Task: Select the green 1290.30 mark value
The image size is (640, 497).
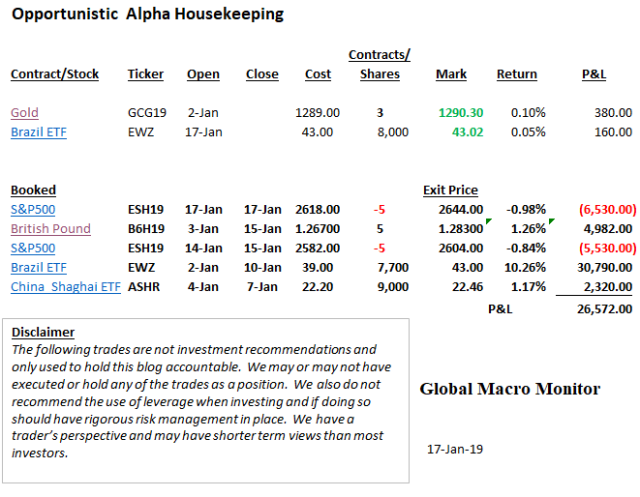Action: pos(460,114)
